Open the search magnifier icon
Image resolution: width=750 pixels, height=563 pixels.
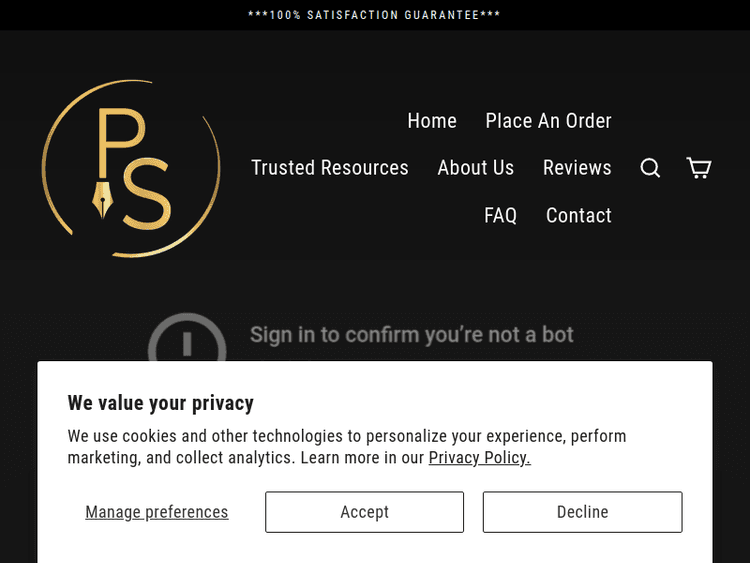[650, 168]
